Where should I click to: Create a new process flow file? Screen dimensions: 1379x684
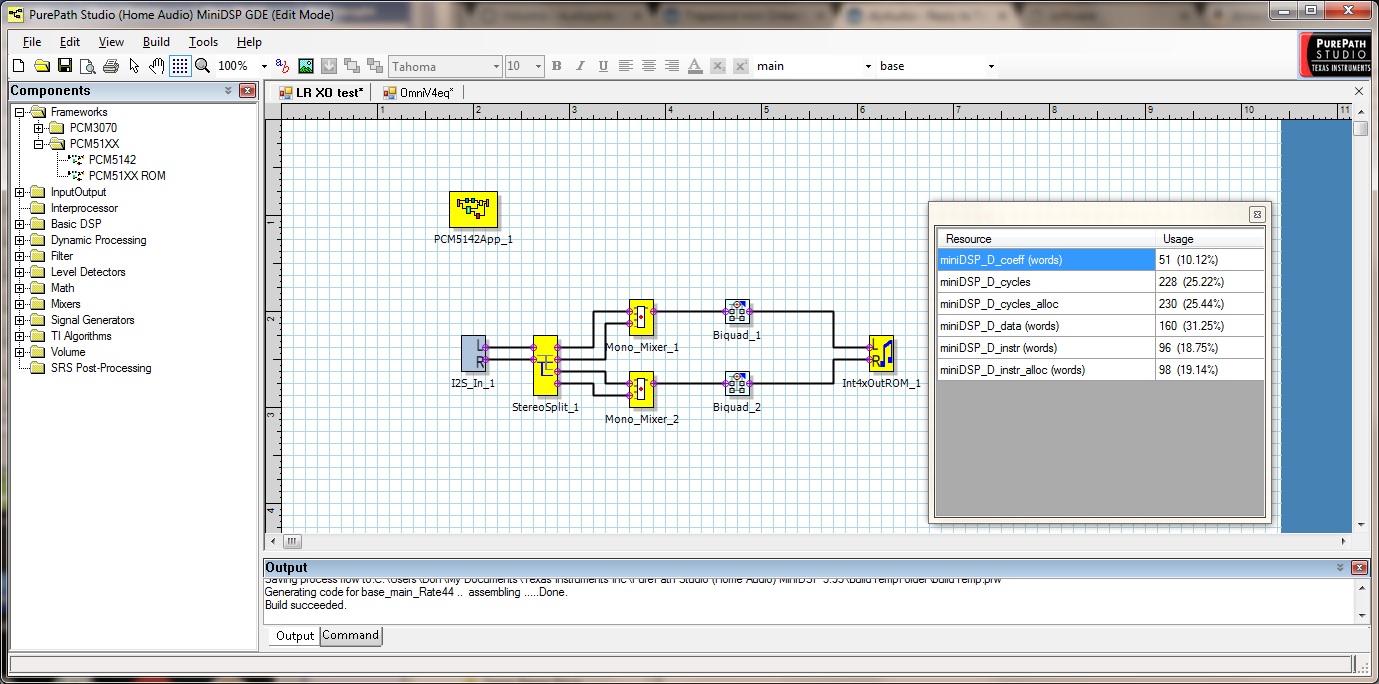(x=17, y=66)
